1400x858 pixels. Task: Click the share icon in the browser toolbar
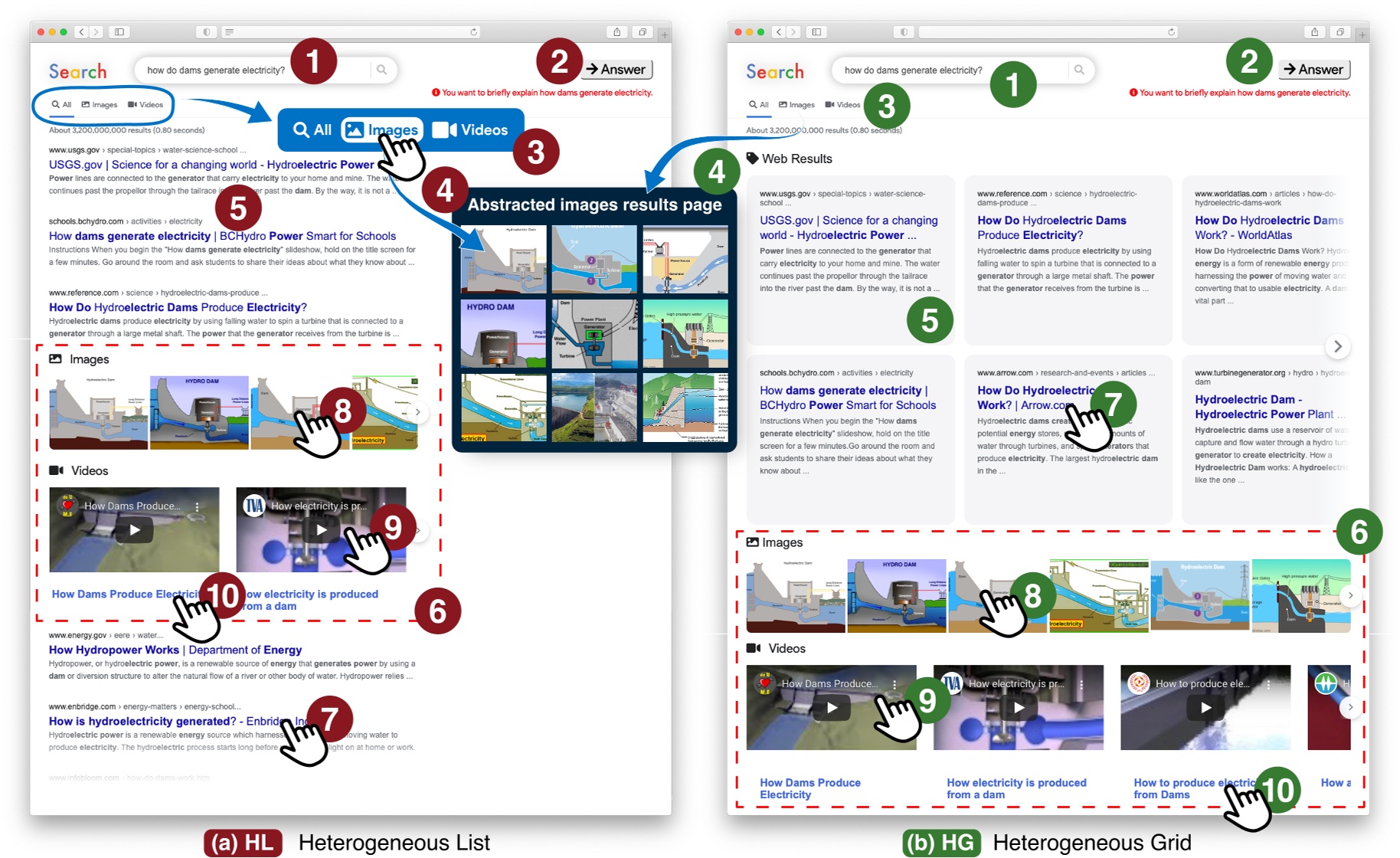[617, 32]
